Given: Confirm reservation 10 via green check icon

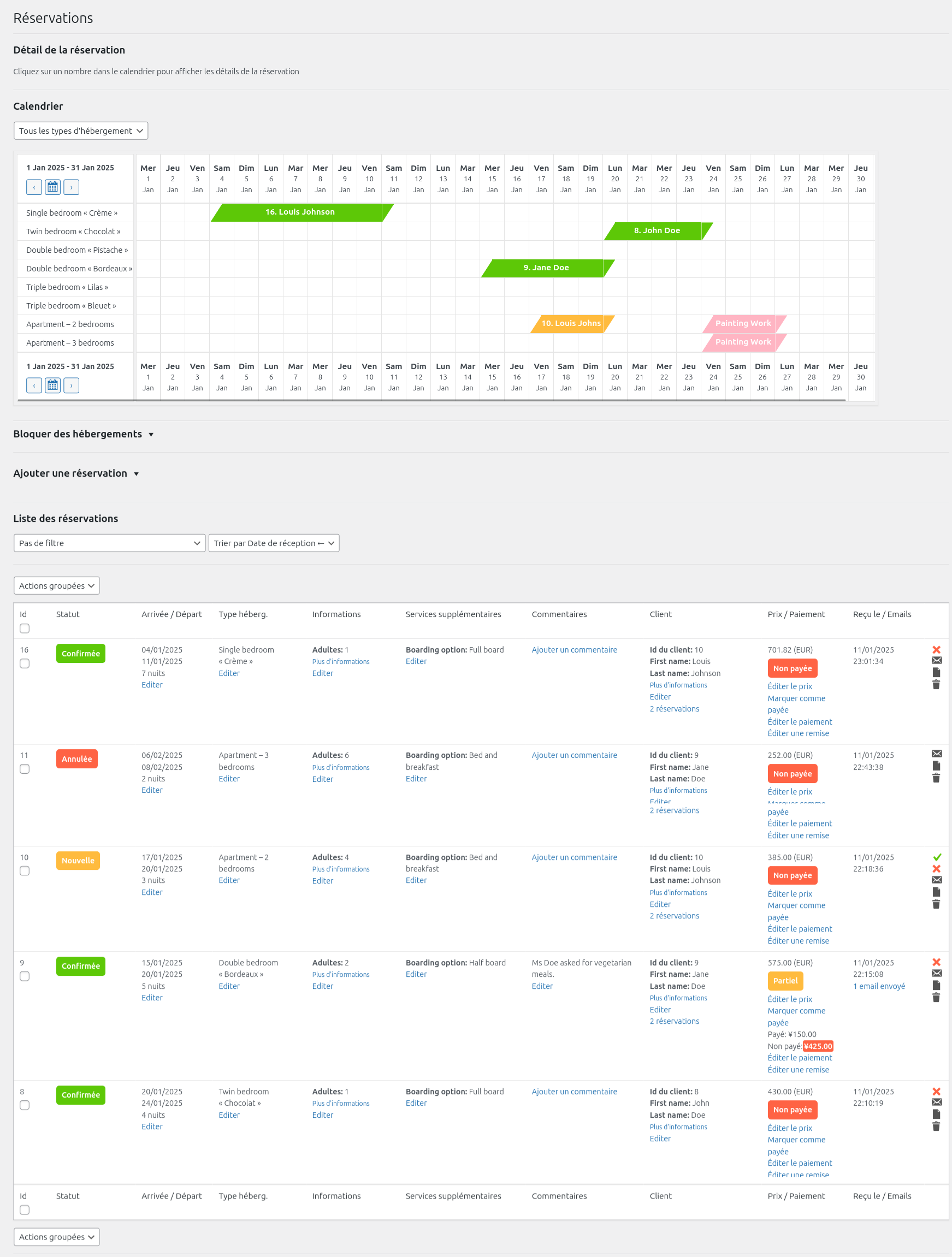Looking at the screenshot, I should click(x=938, y=857).
